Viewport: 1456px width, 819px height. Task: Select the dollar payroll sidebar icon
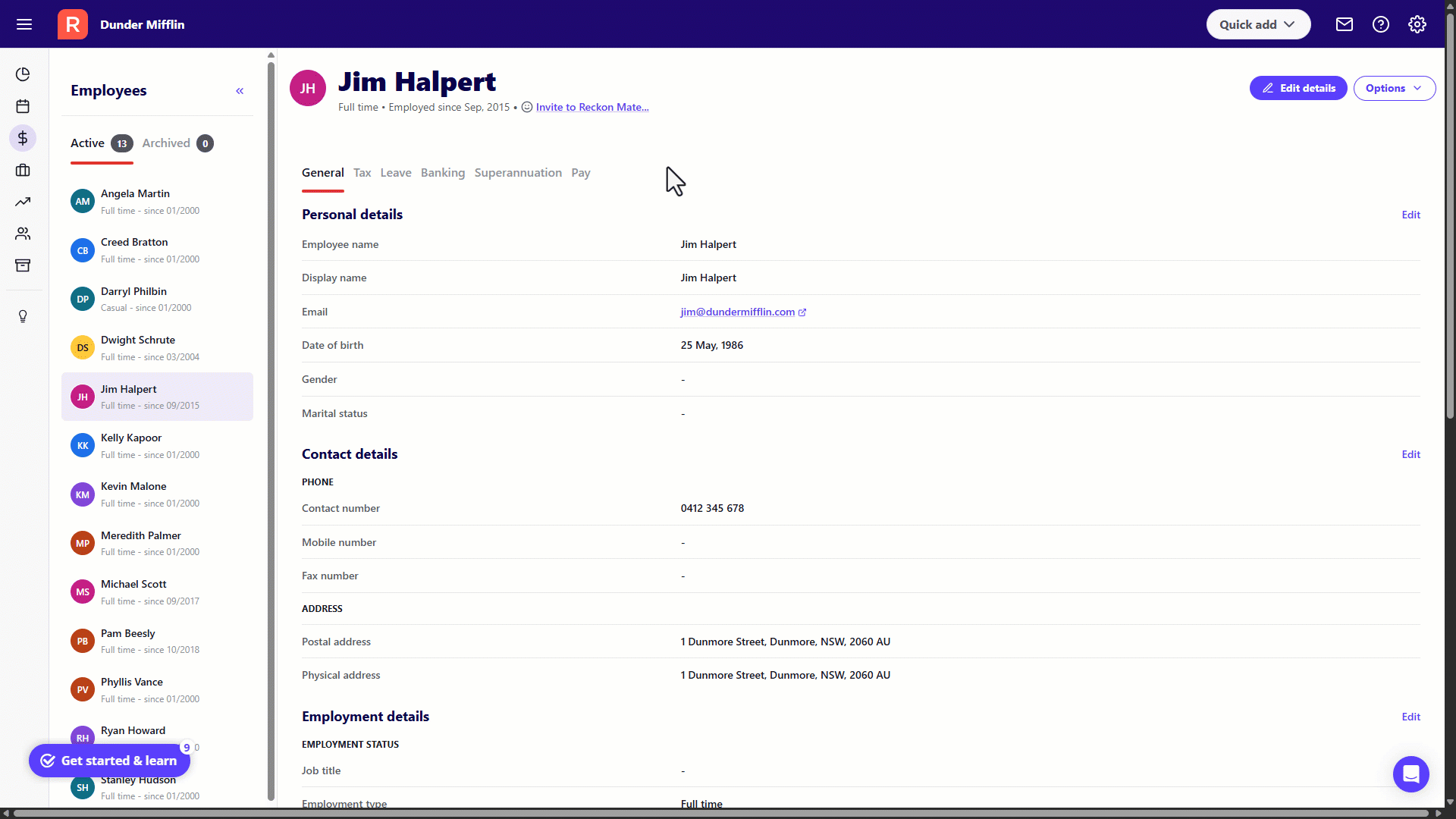coord(23,138)
